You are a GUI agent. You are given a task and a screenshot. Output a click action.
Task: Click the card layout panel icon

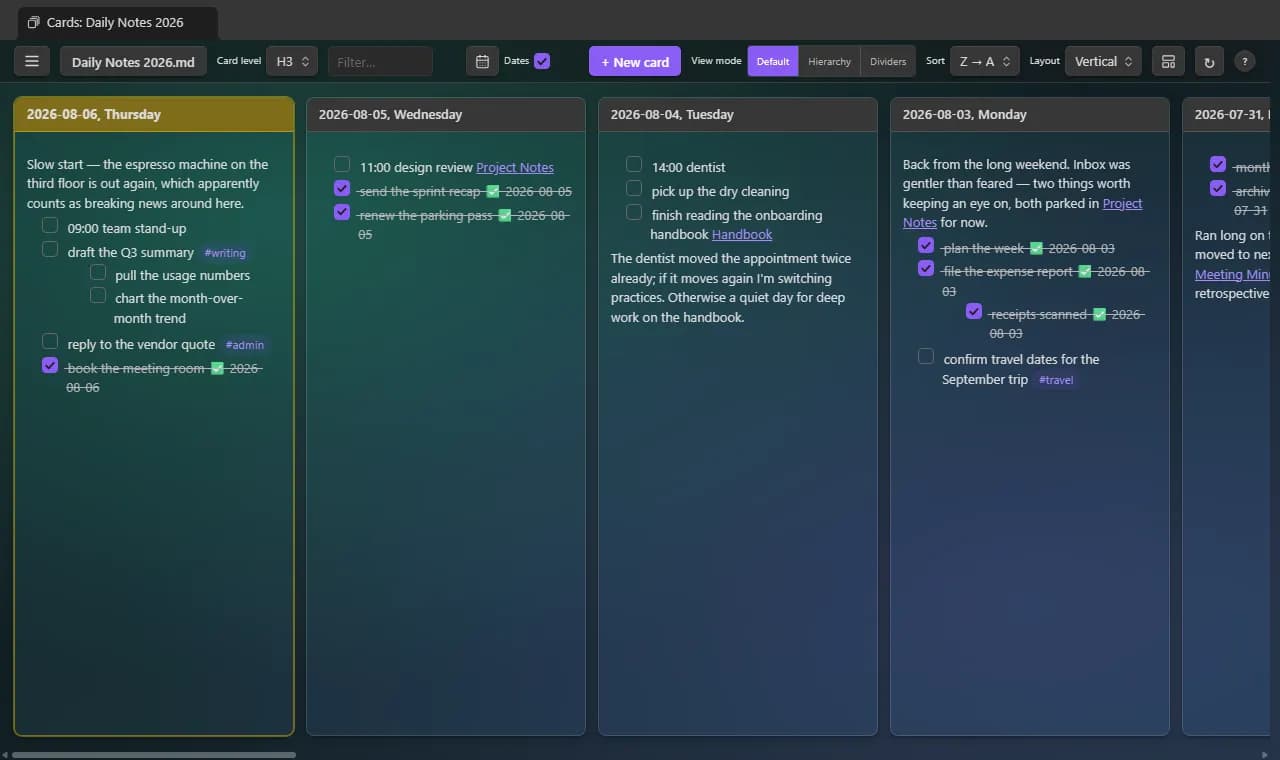(x=1168, y=61)
